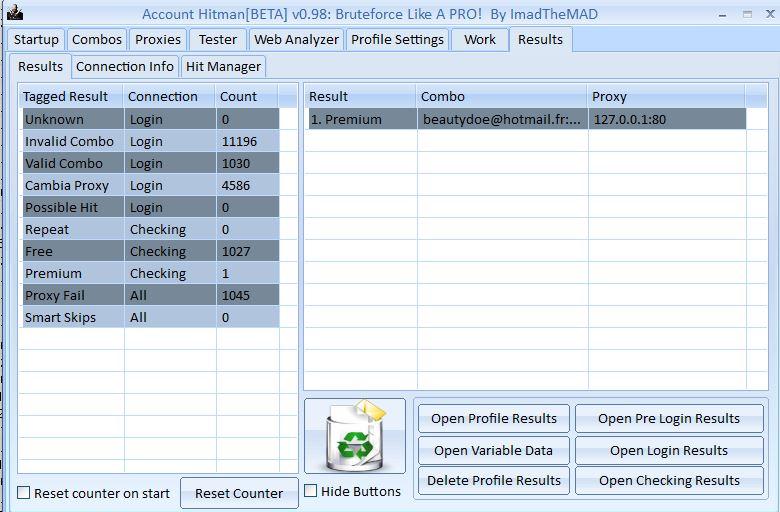Click the application icon in the title bar
The width and height of the screenshot is (780, 512).
(14, 13)
